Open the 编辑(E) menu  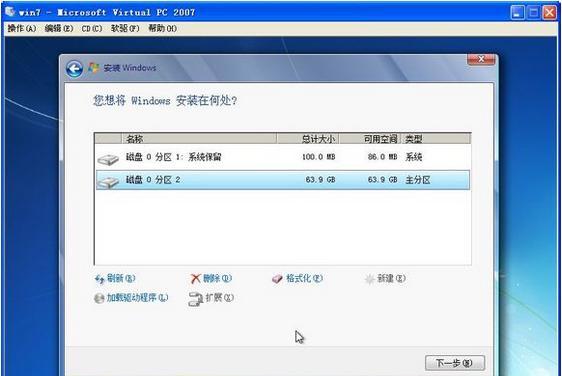[x=59, y=28]
